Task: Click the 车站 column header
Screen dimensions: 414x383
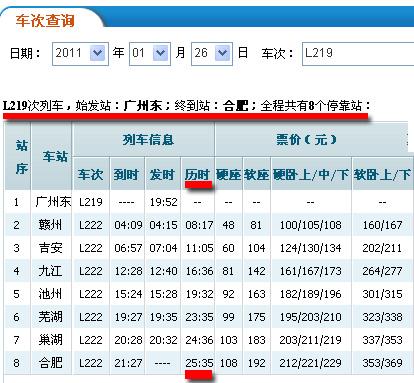Action: tap(55, 156)
